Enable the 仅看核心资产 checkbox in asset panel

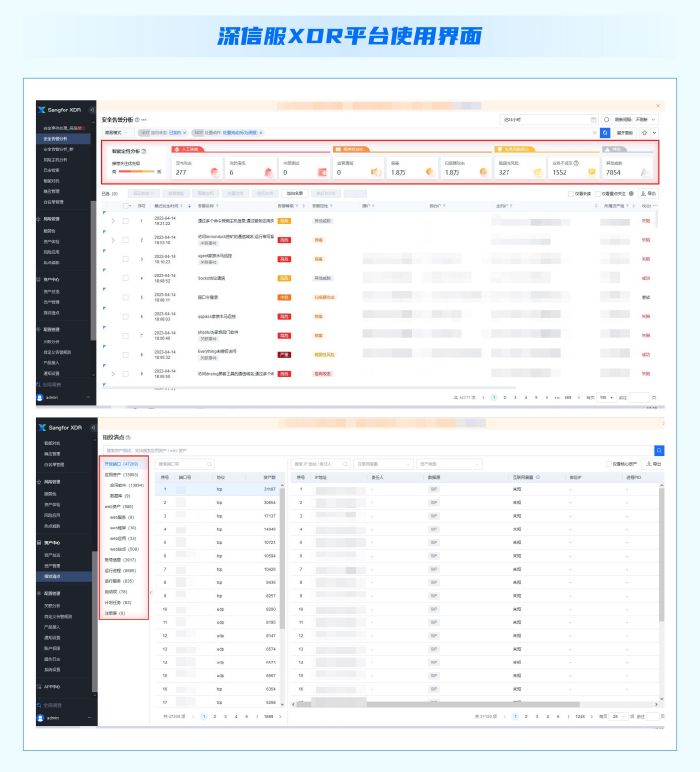pyautogui.click(x=610, y=464)
